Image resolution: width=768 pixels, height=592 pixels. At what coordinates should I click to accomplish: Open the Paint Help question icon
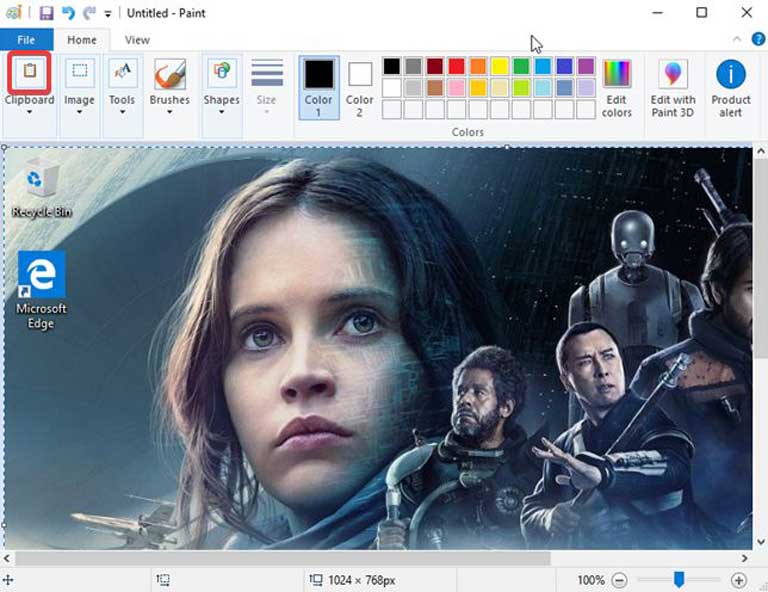tap(758, 39)
